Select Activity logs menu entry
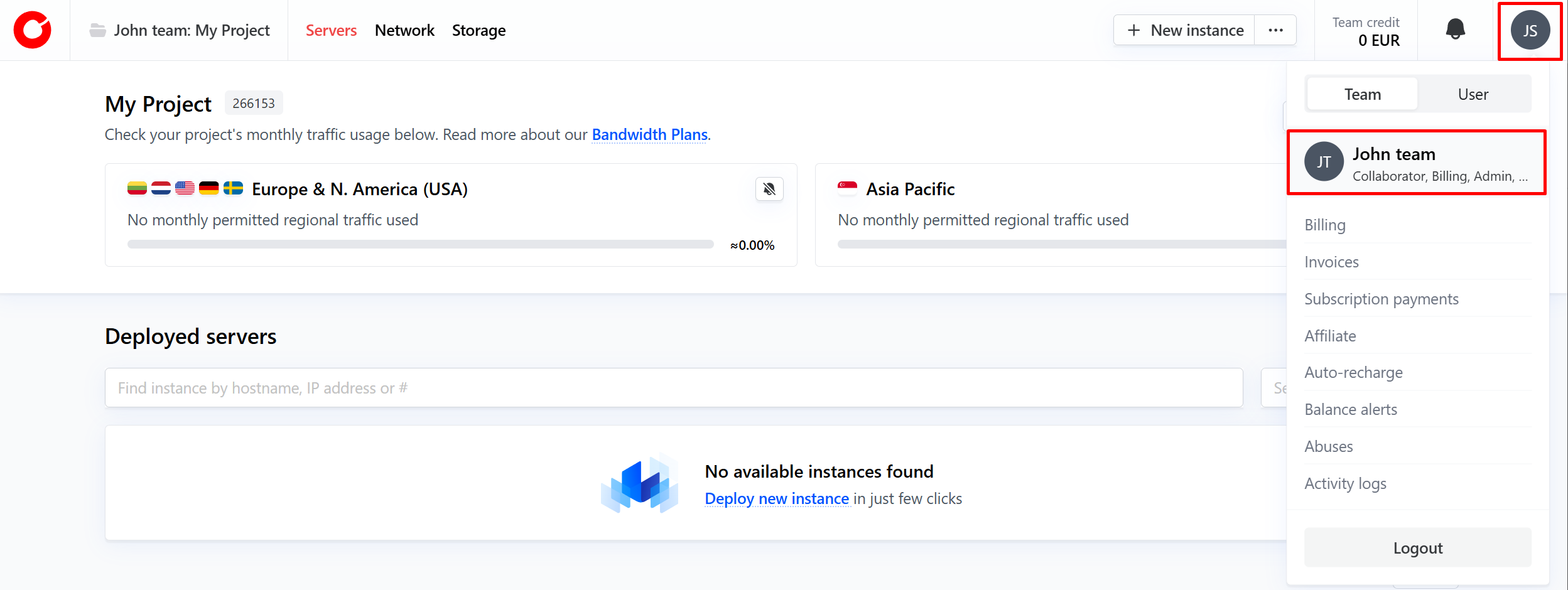 pyautogui.click(x=1345, y=483)
